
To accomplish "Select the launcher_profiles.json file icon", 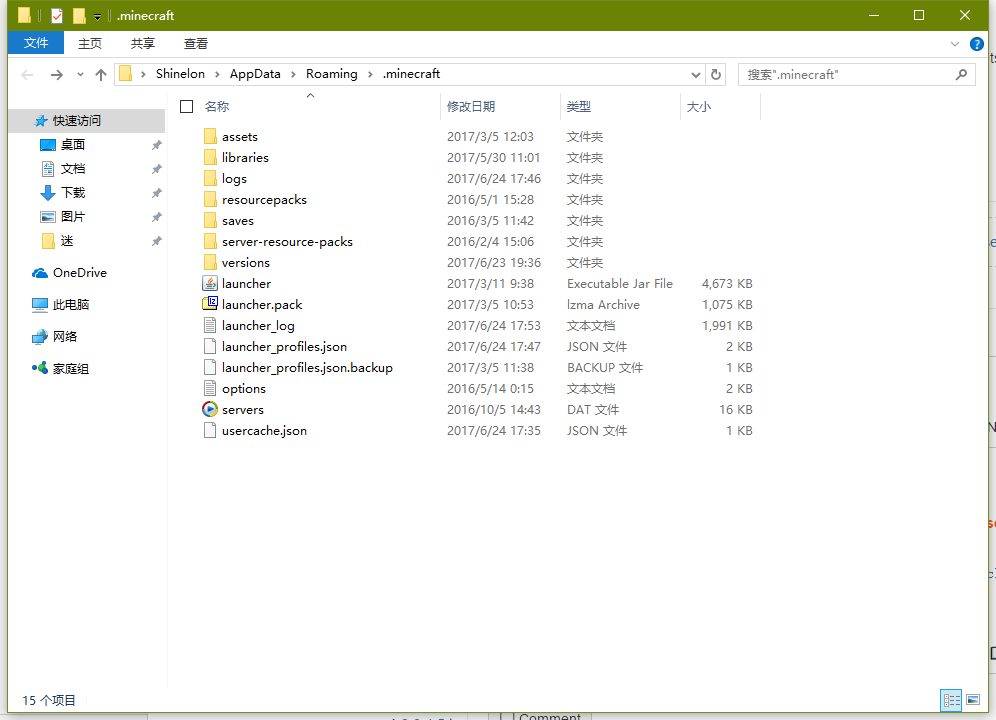I will pos(210,346).
